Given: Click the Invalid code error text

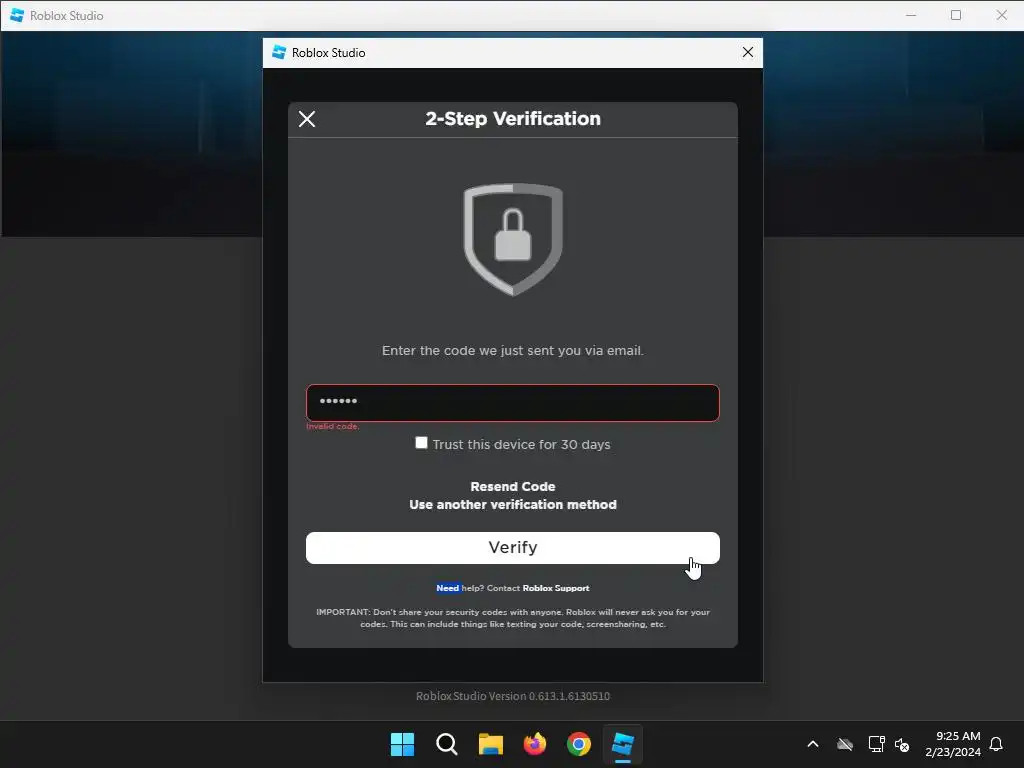Looking at the screenshot, I should pos(333,426).
